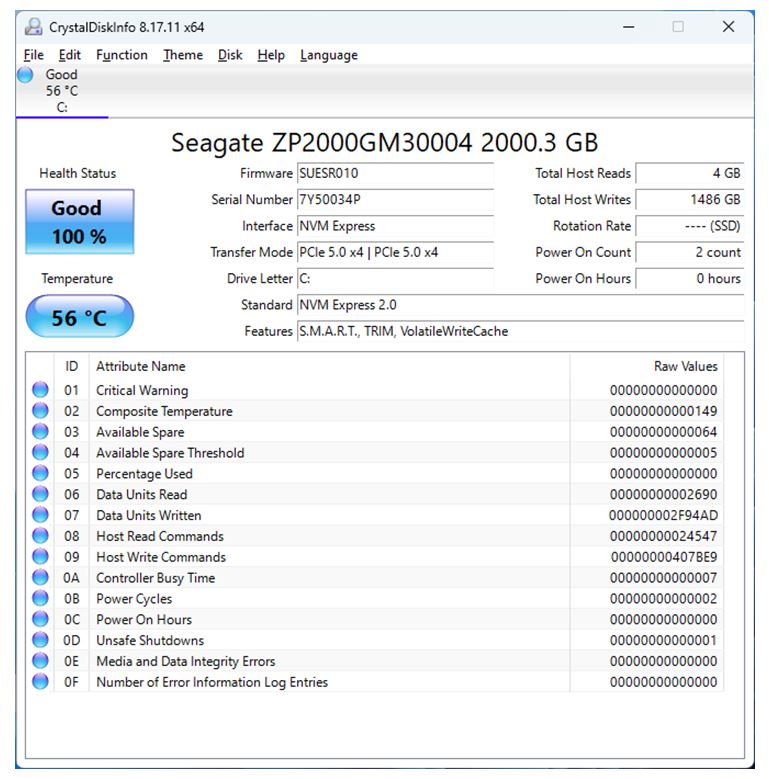The height and width of the screenshot is (779, 769).
Task: Click the Available Spare row status orb
Action: point(40,431)
